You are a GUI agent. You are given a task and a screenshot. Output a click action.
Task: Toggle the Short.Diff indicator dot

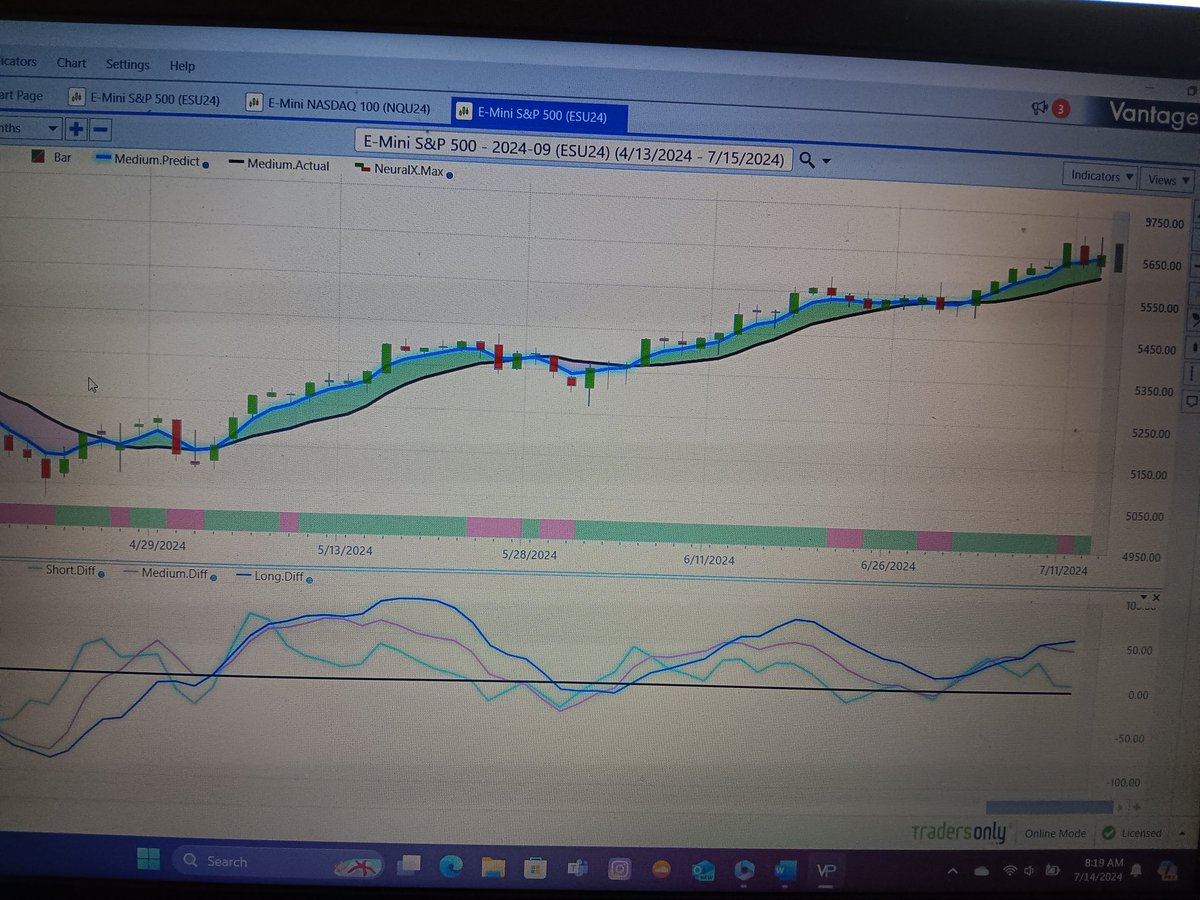(101, 574)
